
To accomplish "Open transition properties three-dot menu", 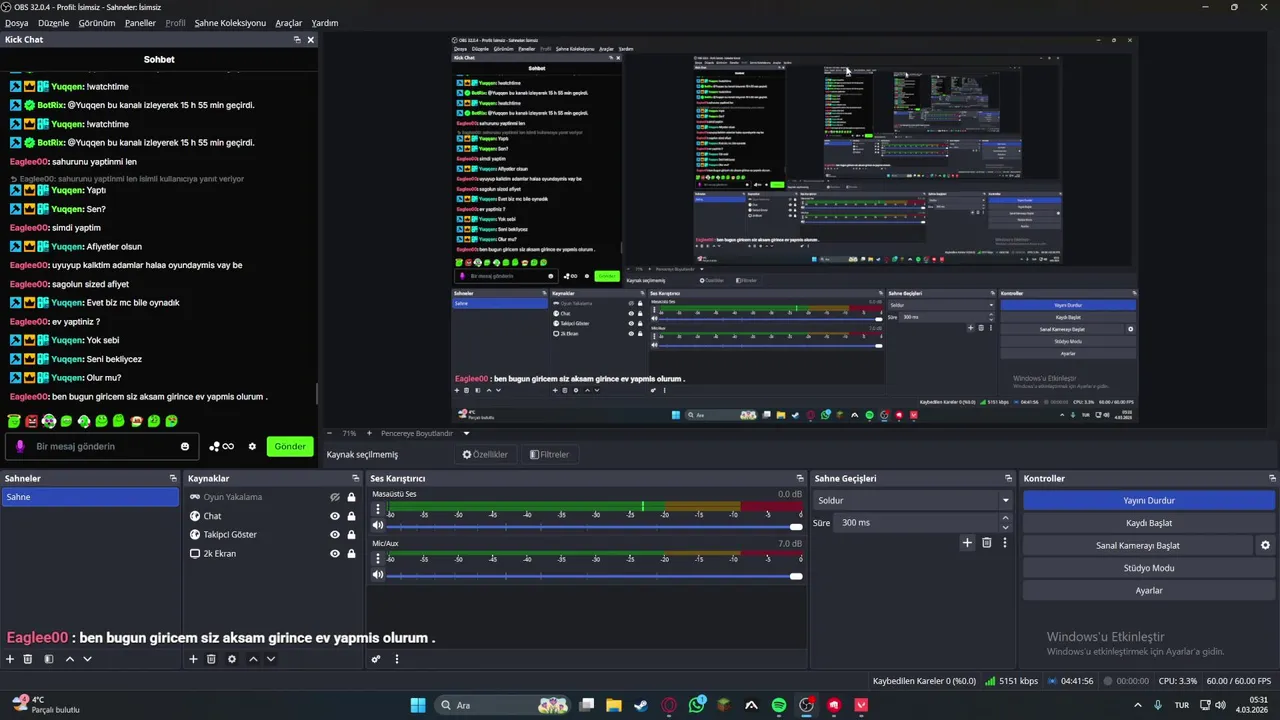I will coord(1005,543).
